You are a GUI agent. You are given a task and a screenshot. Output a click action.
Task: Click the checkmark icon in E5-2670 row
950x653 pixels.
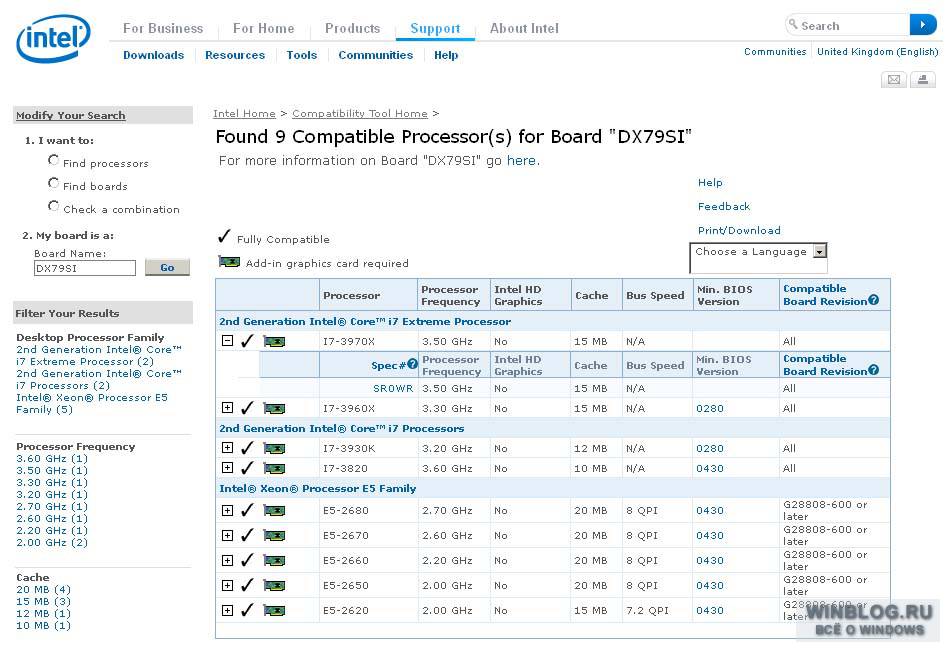(247, 535)
